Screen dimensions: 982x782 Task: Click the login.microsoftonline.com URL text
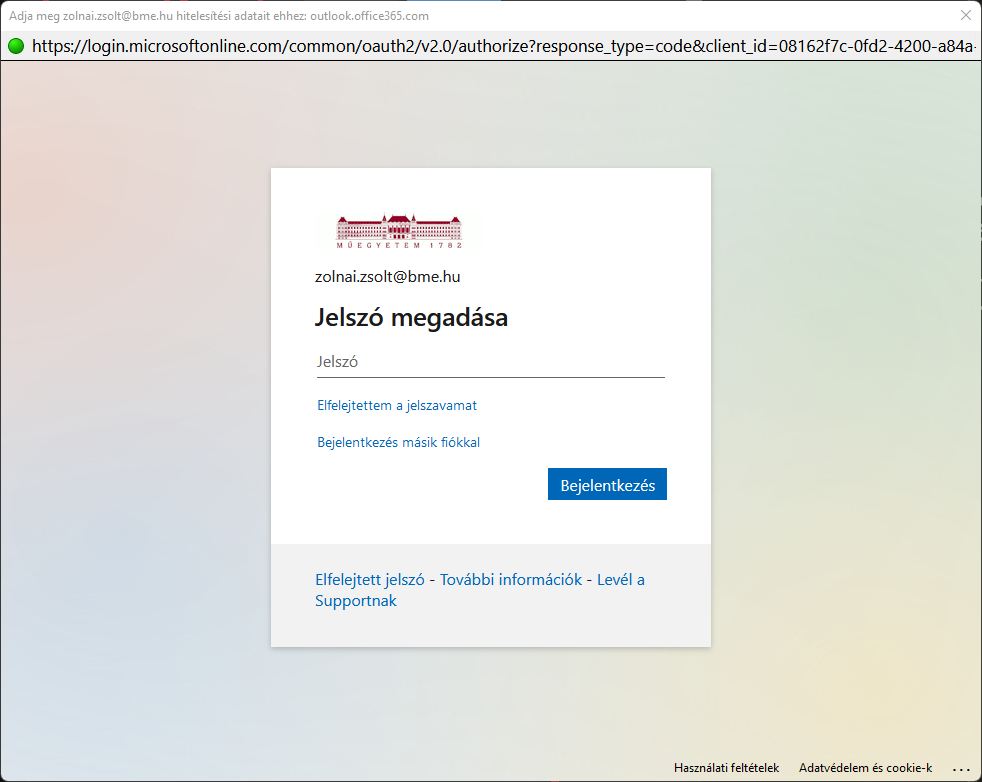[504, 46]
